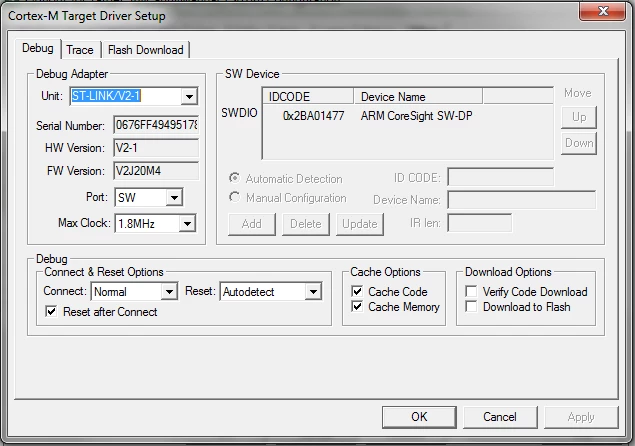Image resolution: width=635 pixels, height=446 pixels.
Task: Cancel the target driver setup
Action: tap(500, 417)
